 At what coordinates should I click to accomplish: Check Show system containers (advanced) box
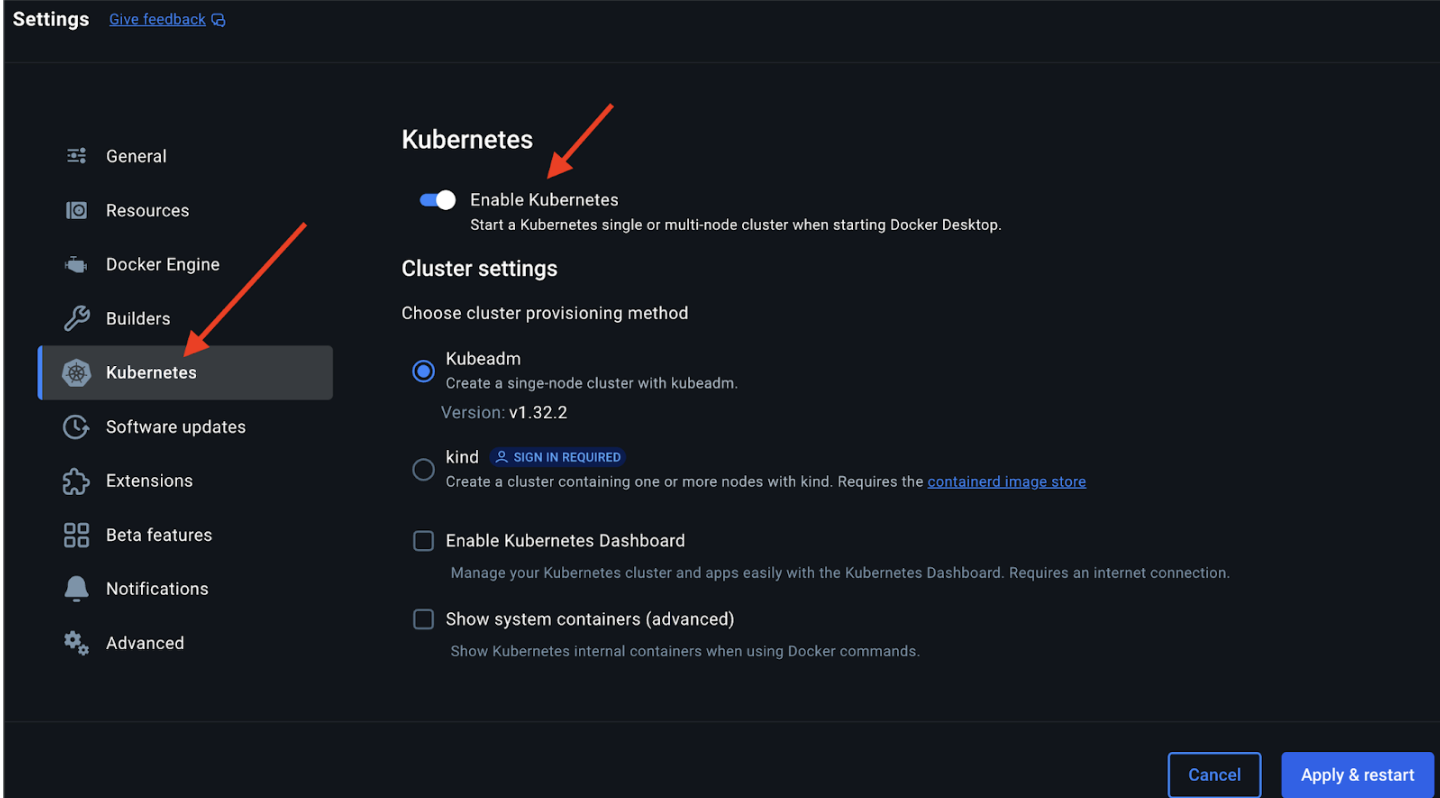tap(424, 620)
